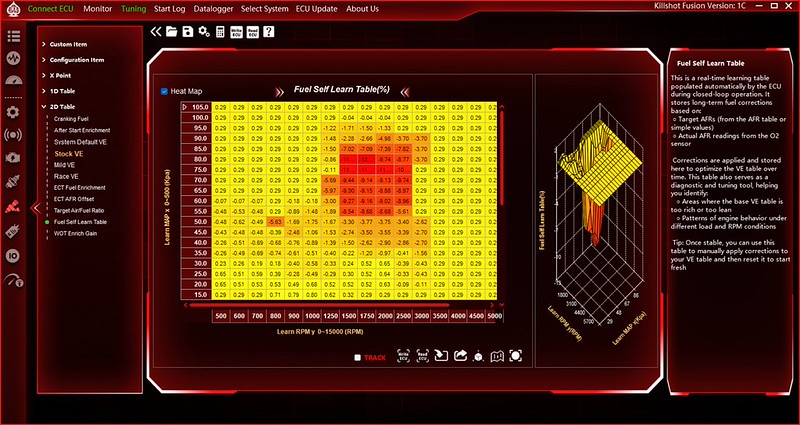Click Connect ECU in the menu bar
This screenshot has height=425, width=800.
[51, 9]
